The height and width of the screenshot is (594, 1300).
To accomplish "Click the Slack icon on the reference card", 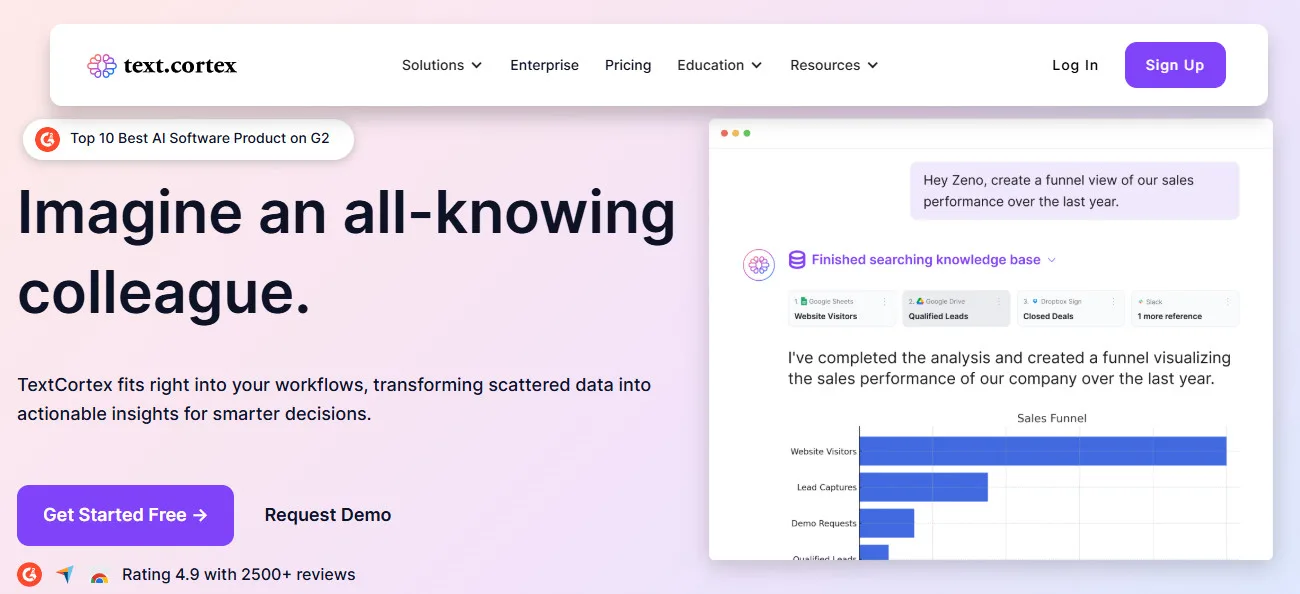I will tap(1143, 300).
